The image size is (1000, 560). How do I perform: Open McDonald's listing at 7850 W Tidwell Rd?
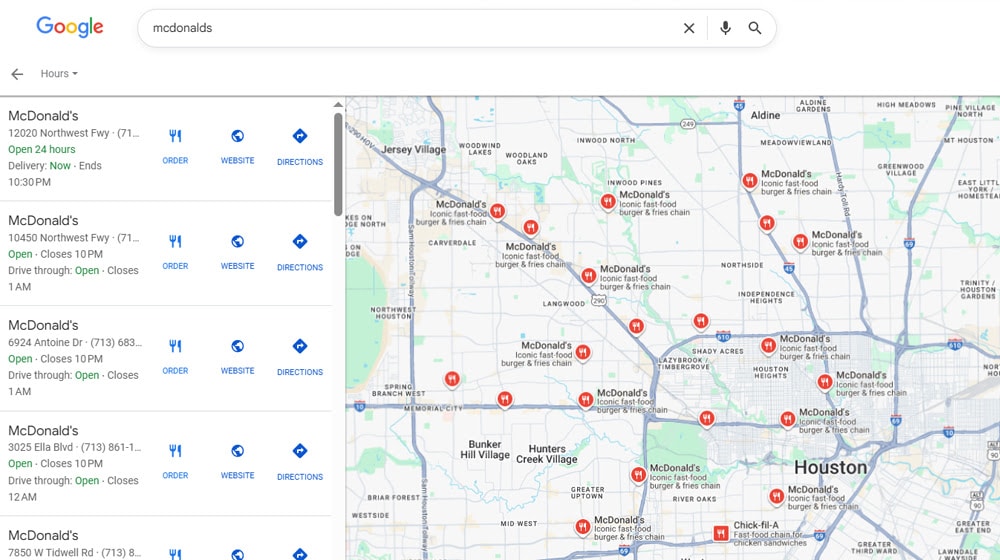tap(43, 535)
